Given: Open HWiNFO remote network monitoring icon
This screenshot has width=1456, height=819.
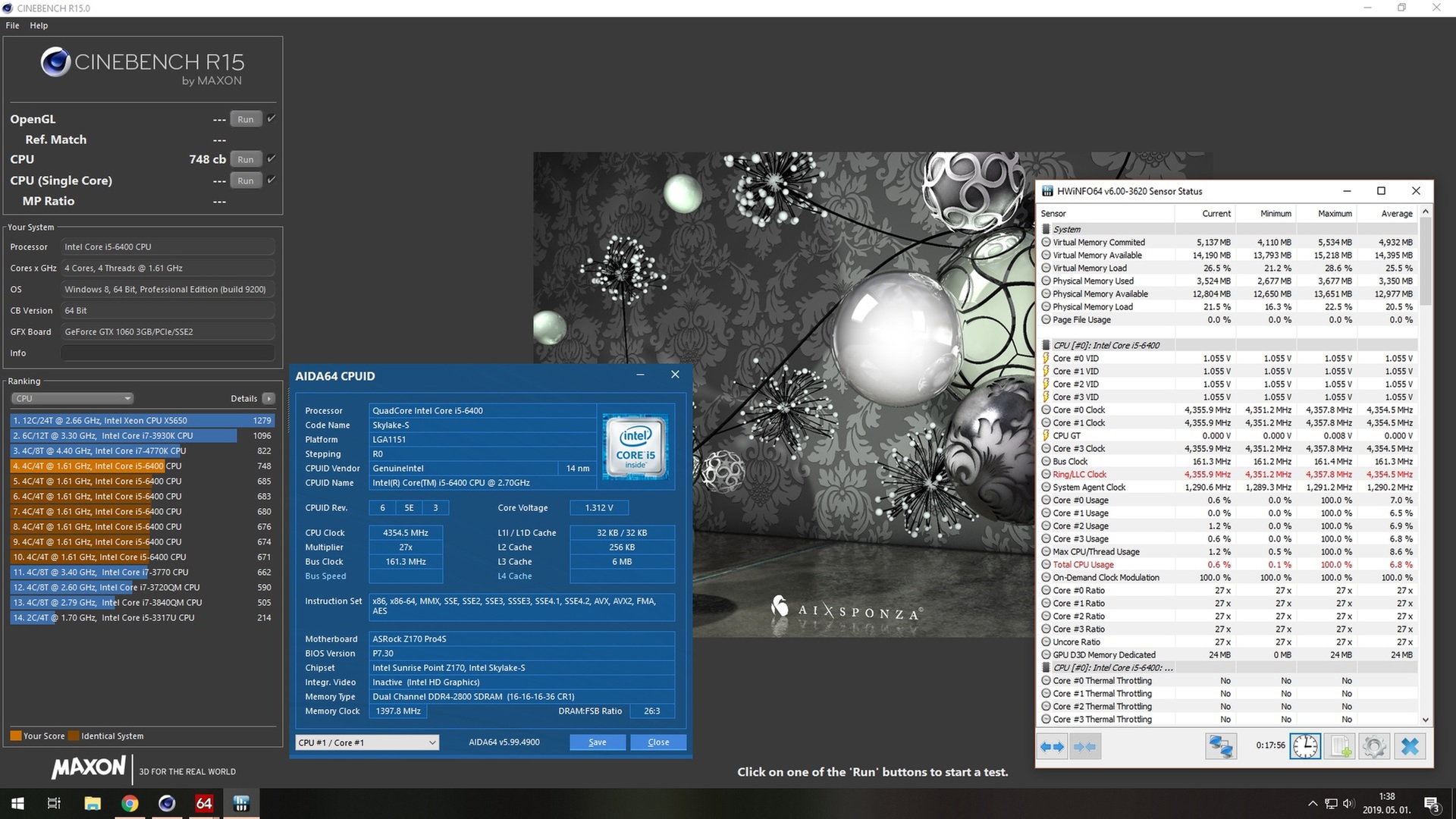Looking at the screenshot, I should click(1220, 746).
